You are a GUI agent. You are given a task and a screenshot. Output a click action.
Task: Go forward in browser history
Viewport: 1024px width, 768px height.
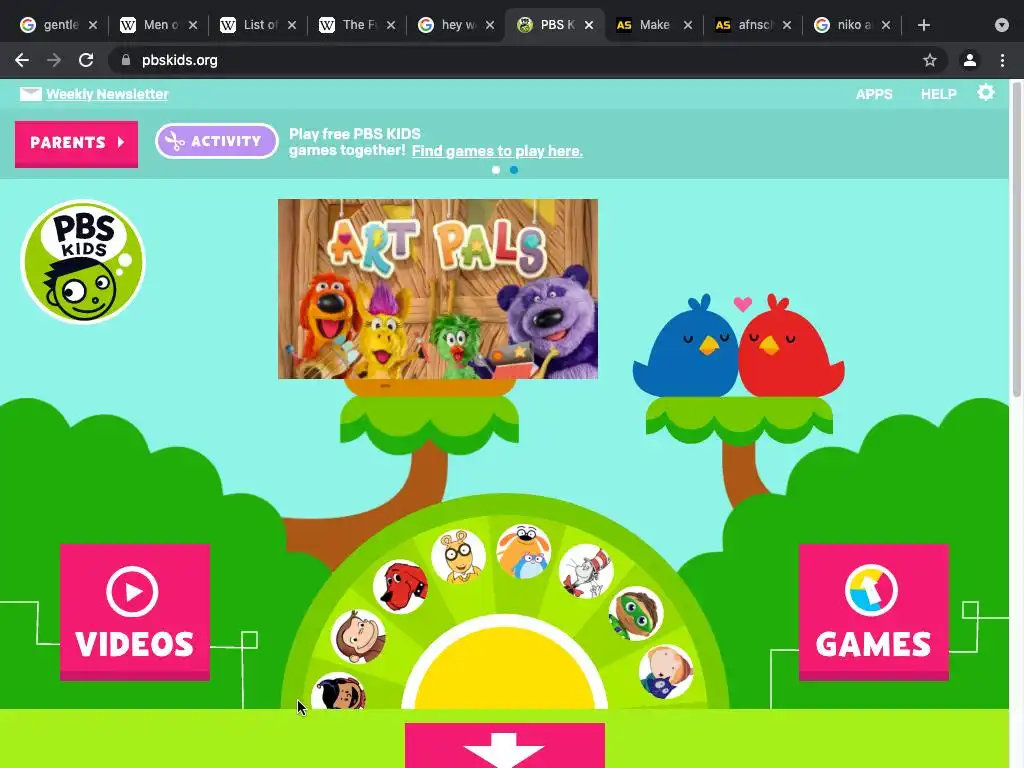(x=54, y=60)
